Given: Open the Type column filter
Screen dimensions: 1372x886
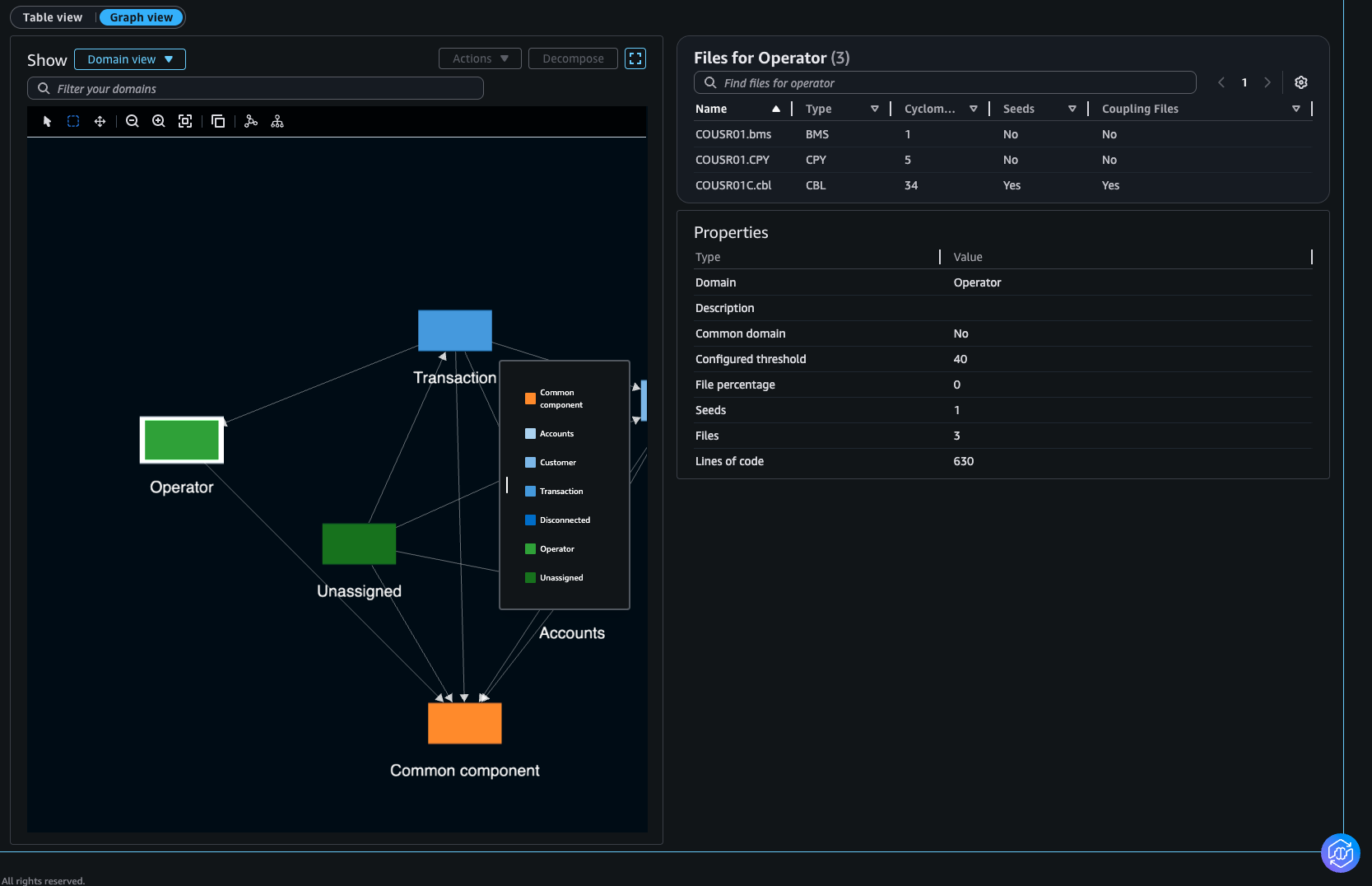Looking at the screenshot, I should point(874,109).
